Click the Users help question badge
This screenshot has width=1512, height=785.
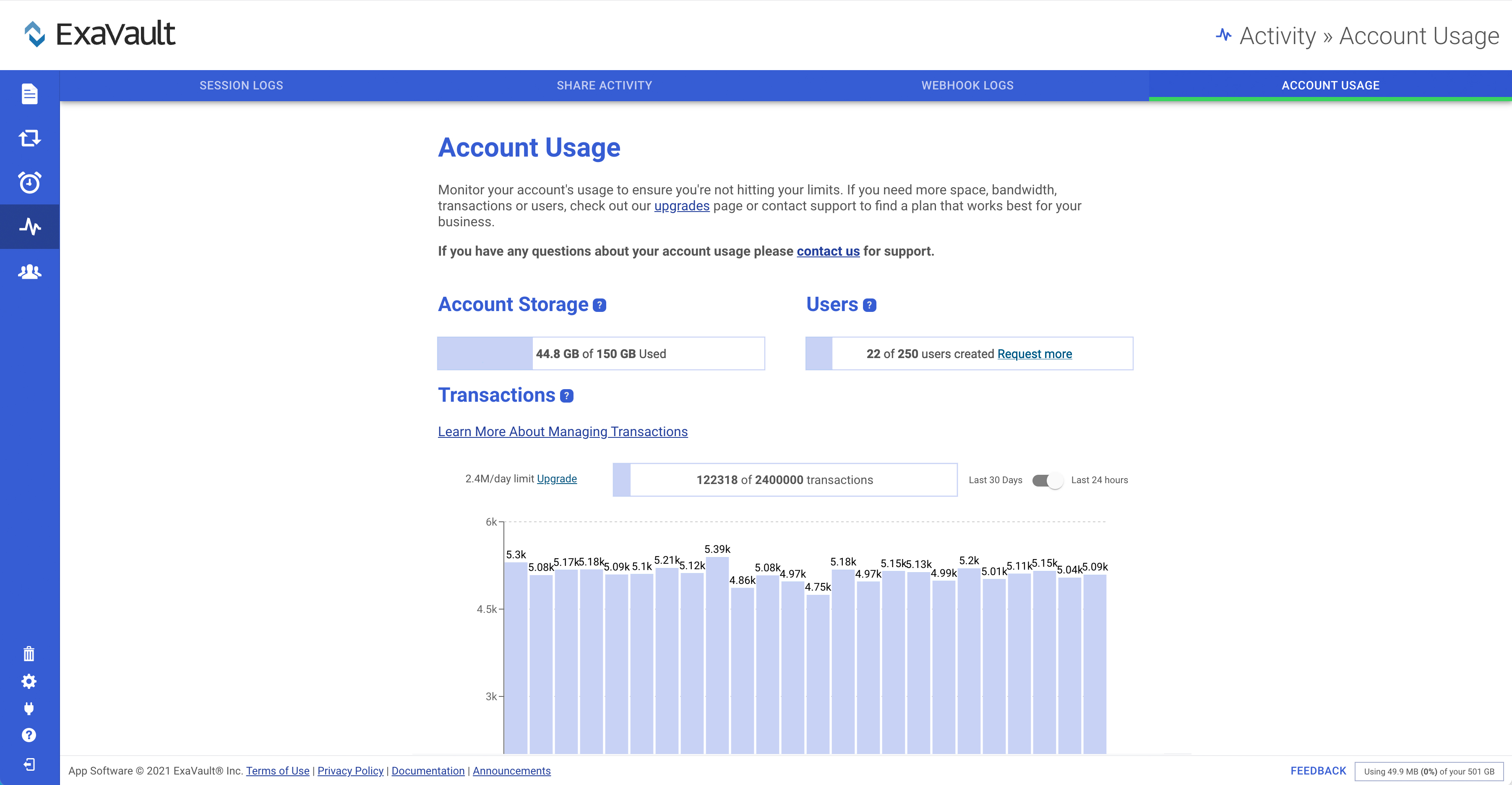pos(869,305)
